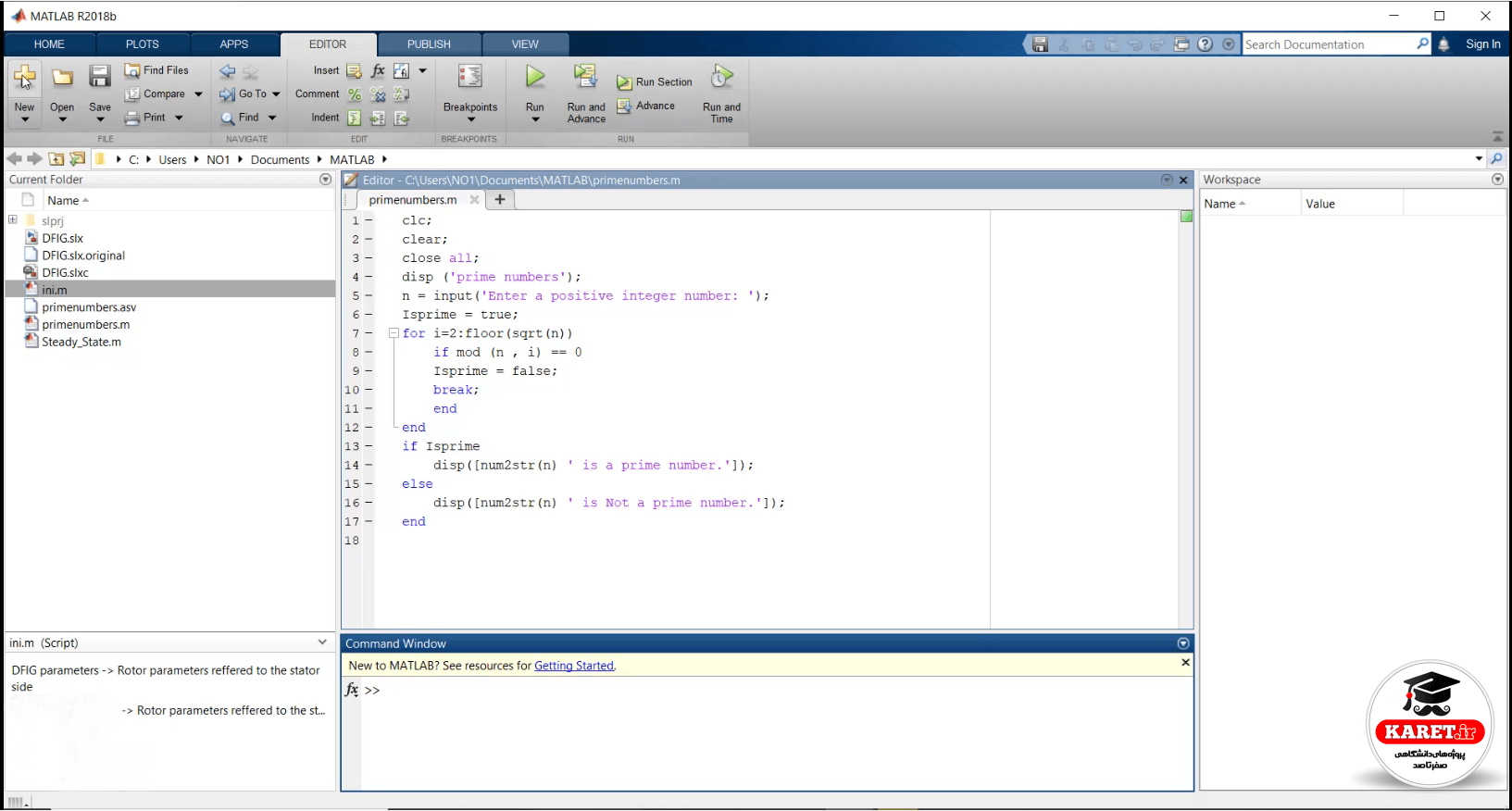Image resolution: width=1512 pixels, height=811 pixels.
Task: Select Steady_State.m file
Action: coord(81,342)
